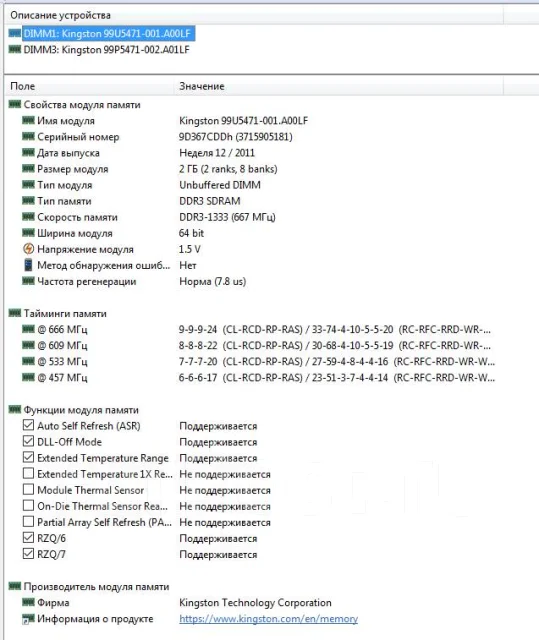Select 'Не поддерживается' value for Module Thermal Sensor
Image resolution: width=539 pixels, height=640 pixels.
pos(225,490)
